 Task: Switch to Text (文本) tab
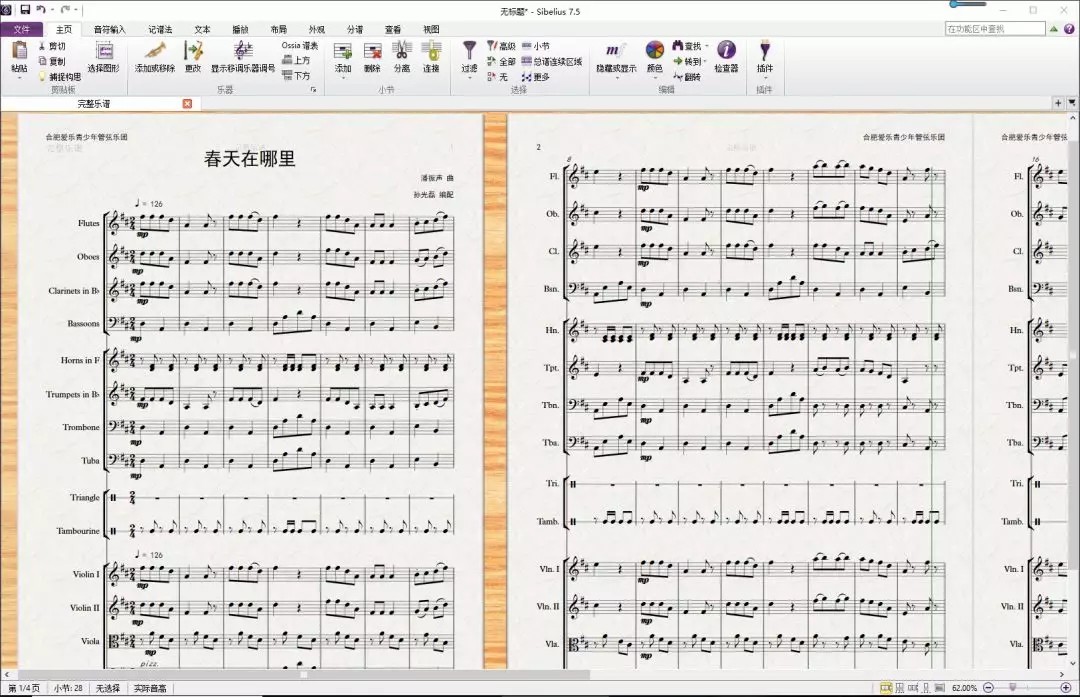tap(202, 30)
